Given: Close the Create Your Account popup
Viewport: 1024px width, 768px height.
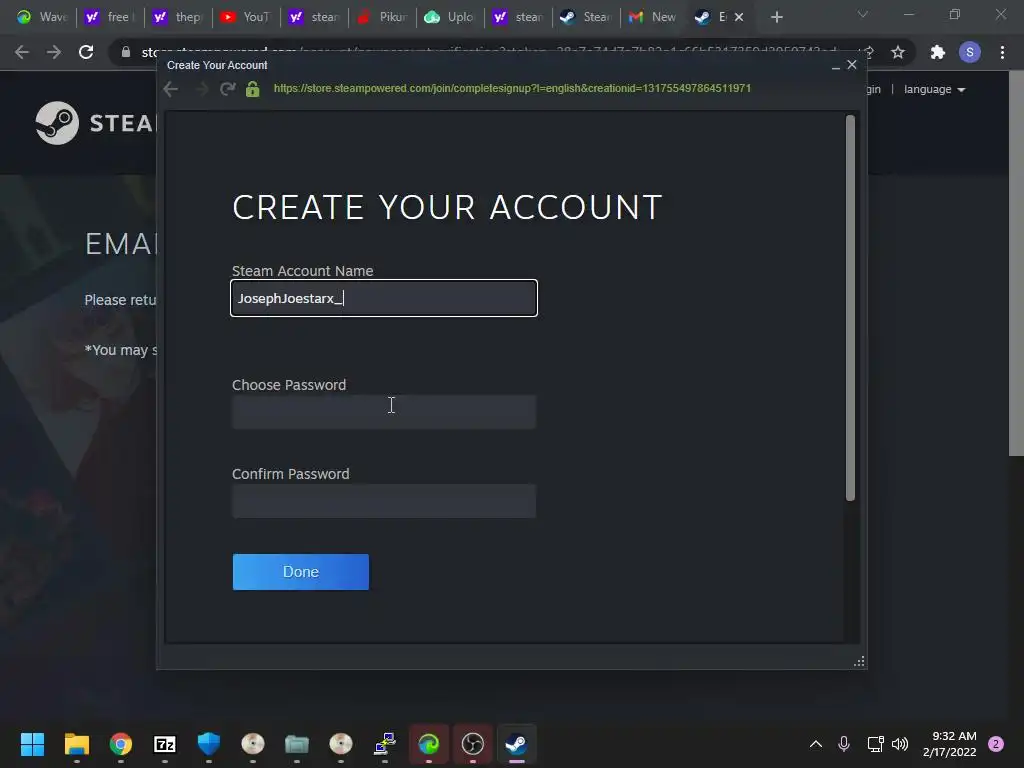Looking at the screenshot, I should point(852,65).
